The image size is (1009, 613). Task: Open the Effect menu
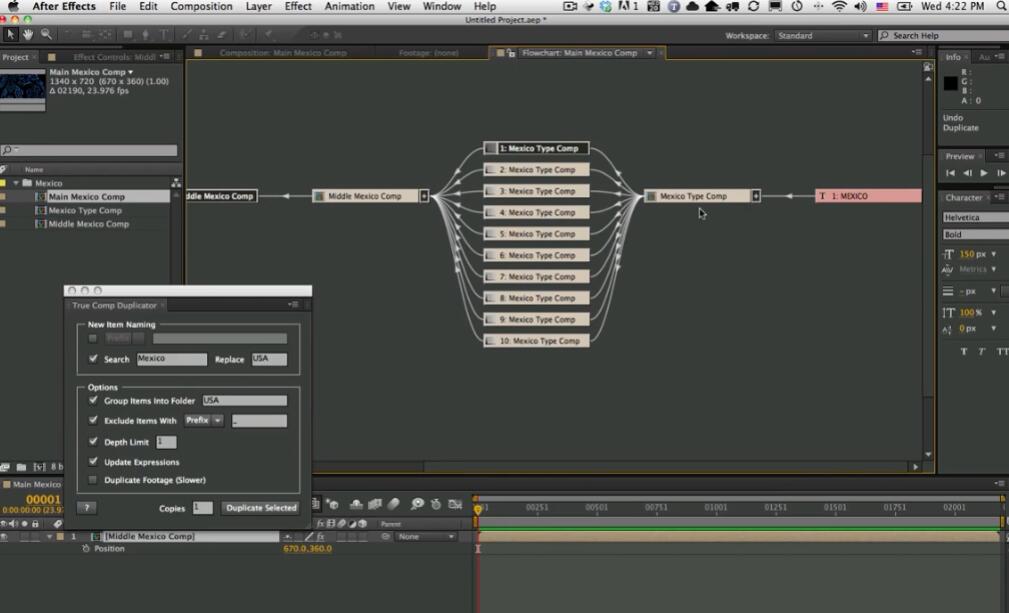tap(298, 6)
